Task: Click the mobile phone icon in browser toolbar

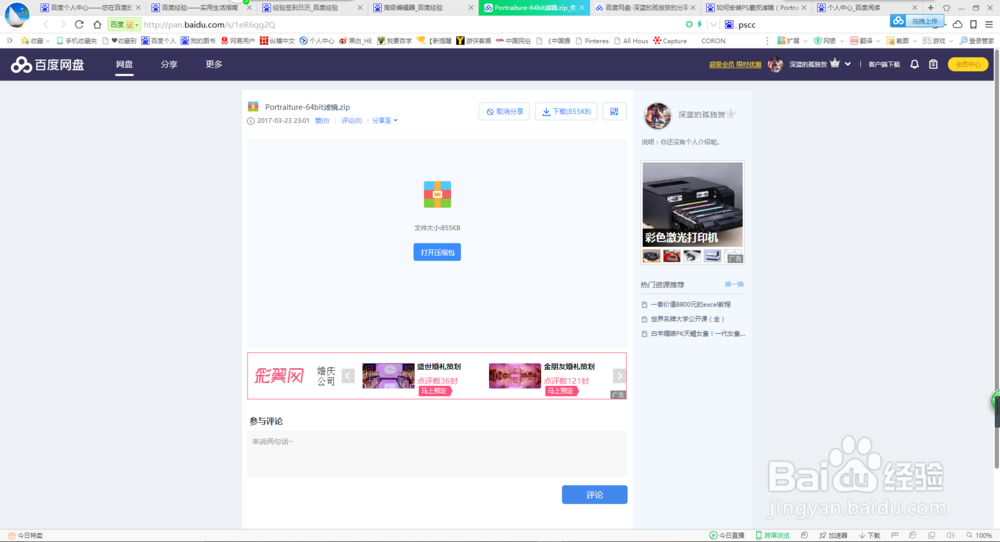Action: (973, 24)
